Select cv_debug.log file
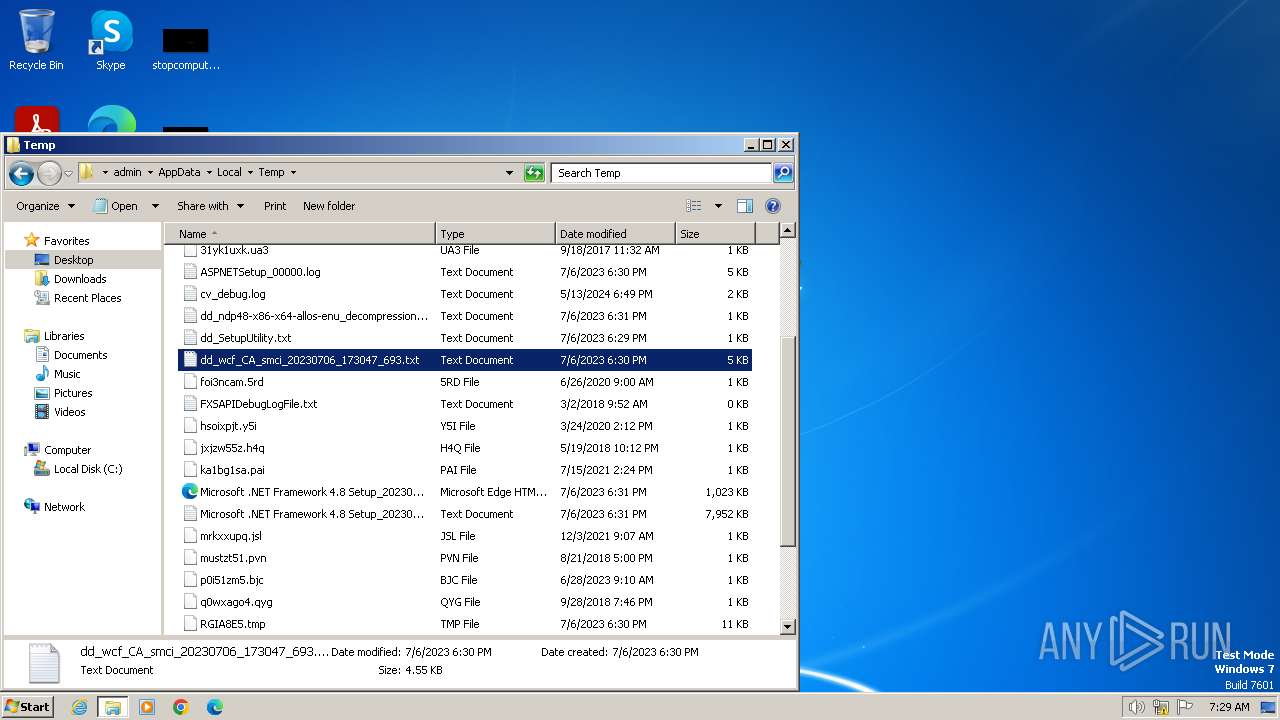Viewport: 1280px width, 720px height. point(233,294)
